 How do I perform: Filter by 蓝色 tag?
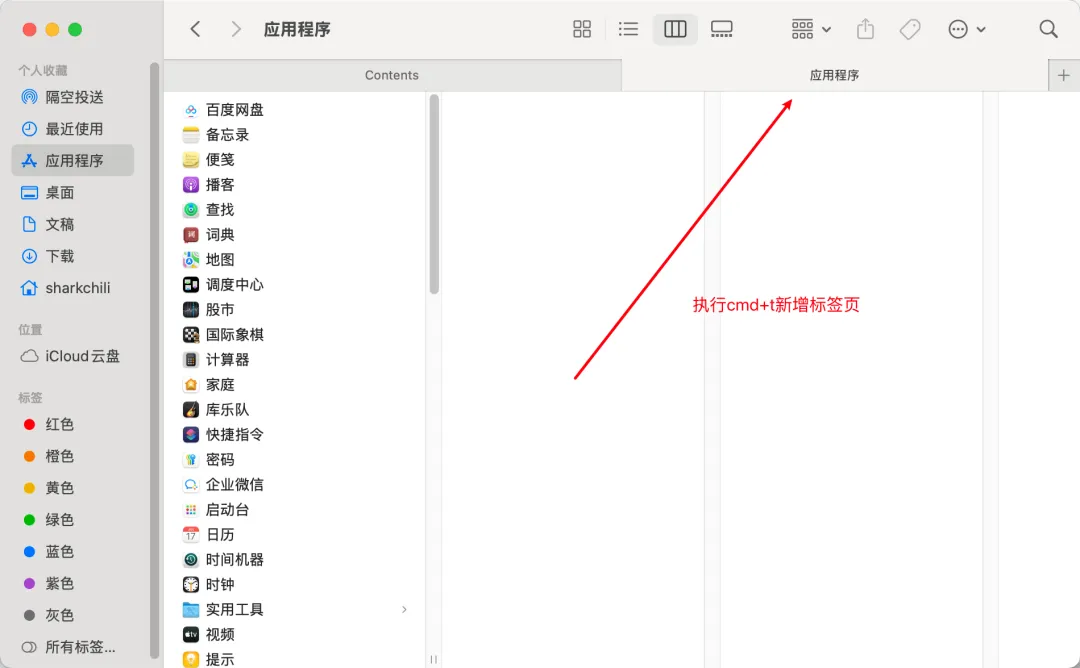[73, 552]
